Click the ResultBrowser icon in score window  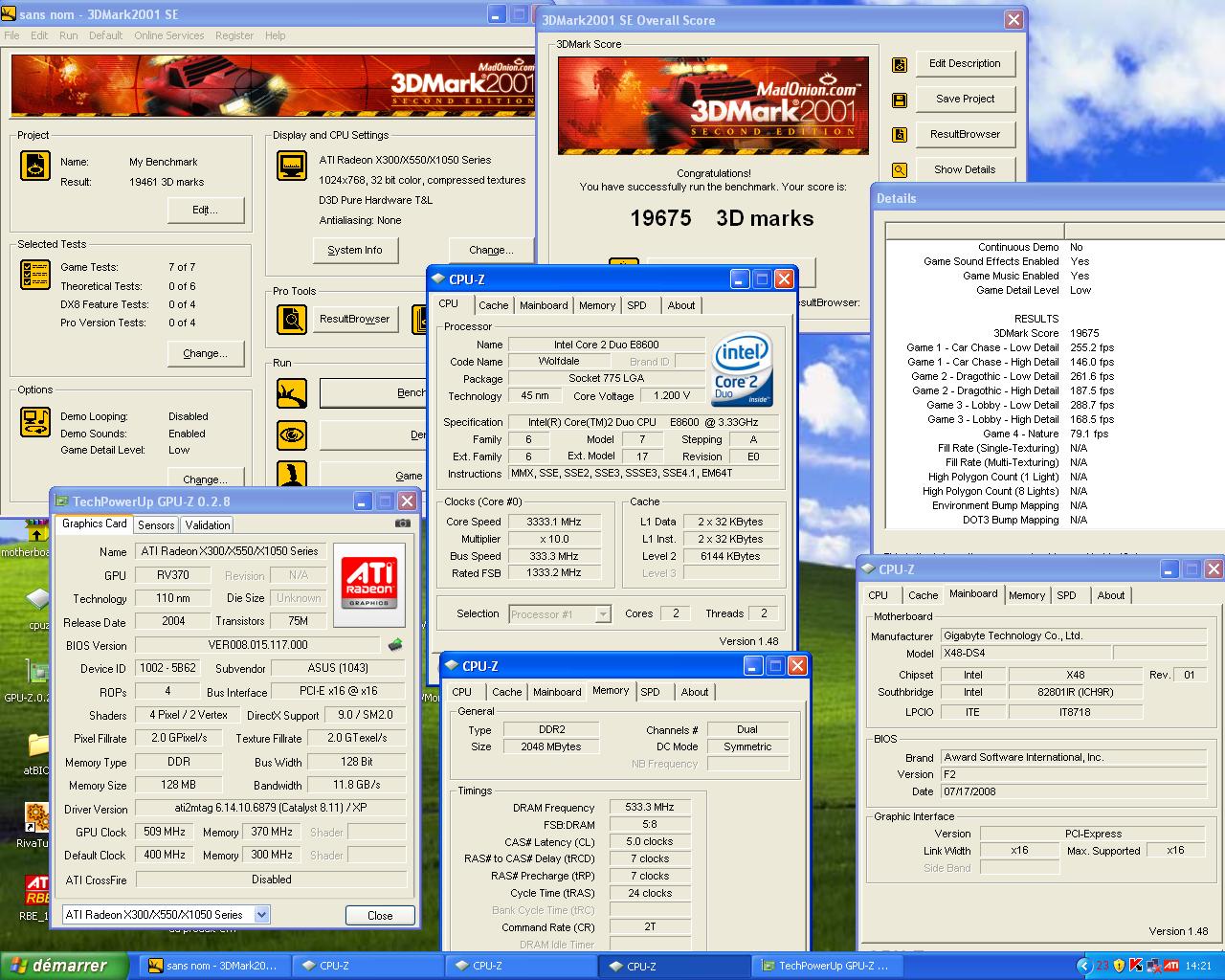click(900, 135)
